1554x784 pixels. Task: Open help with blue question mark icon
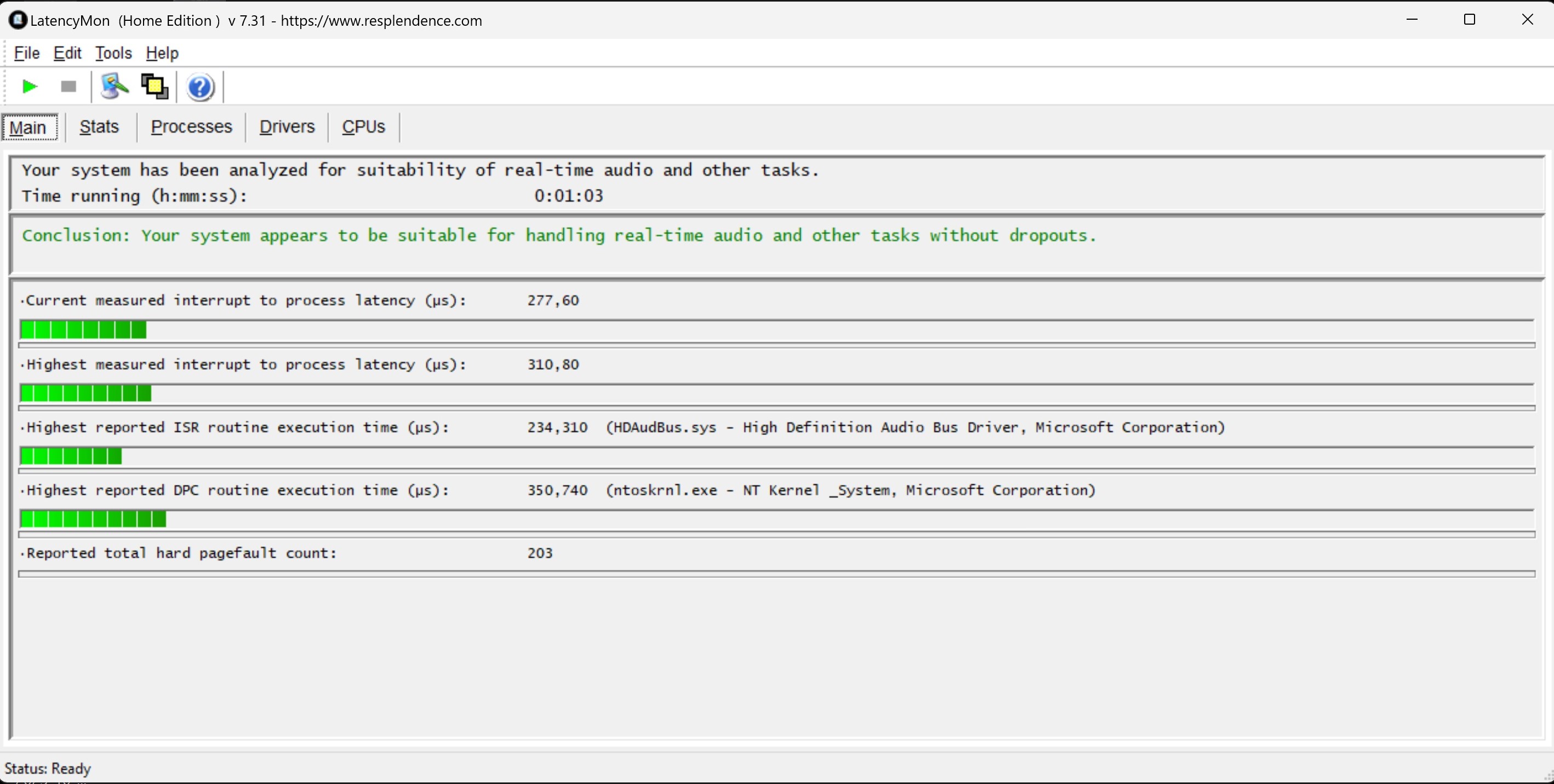(x=199, y=88)
